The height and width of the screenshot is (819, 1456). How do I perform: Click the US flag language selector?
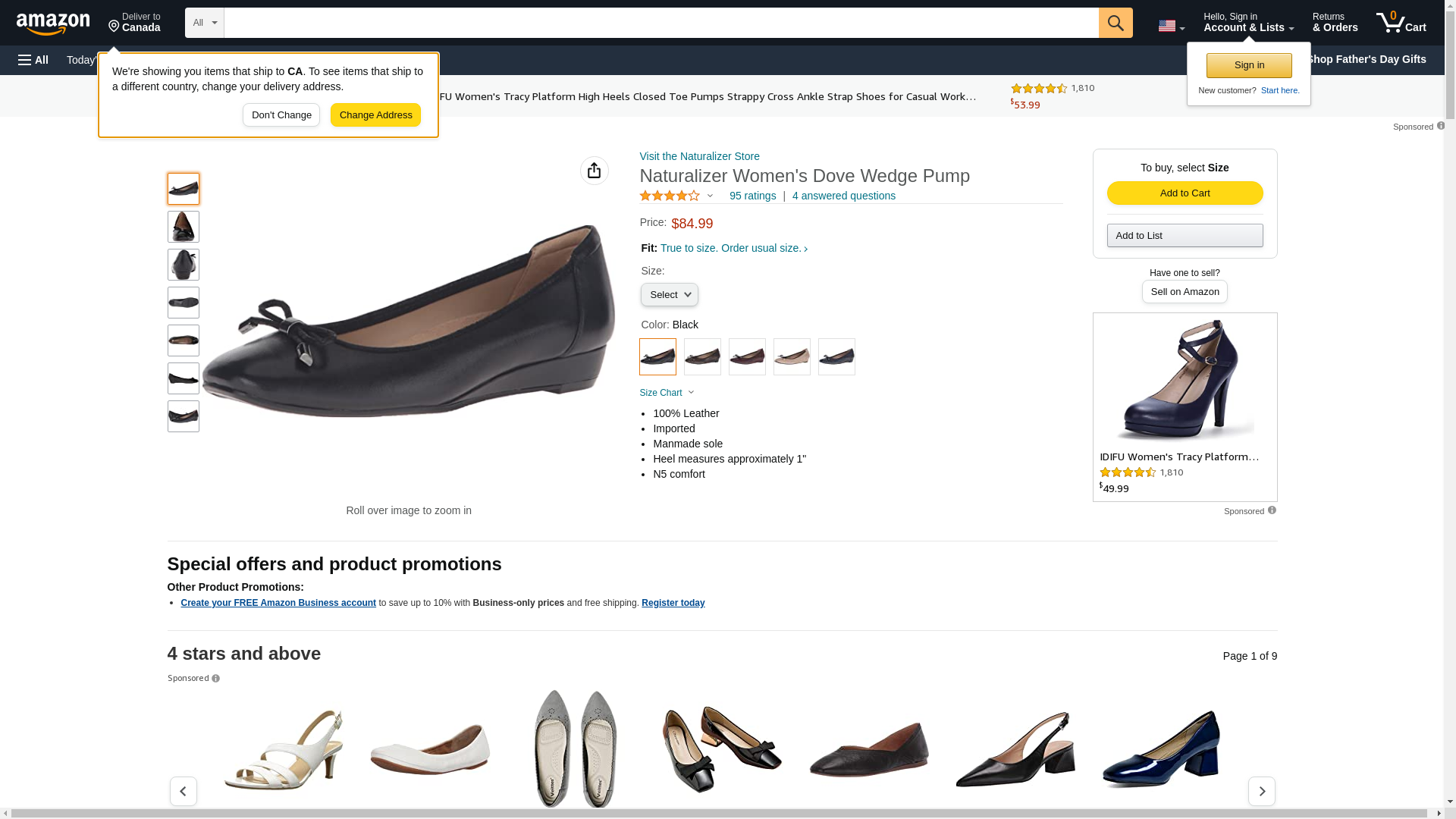pyautogui.click(x=1171, y=26)
